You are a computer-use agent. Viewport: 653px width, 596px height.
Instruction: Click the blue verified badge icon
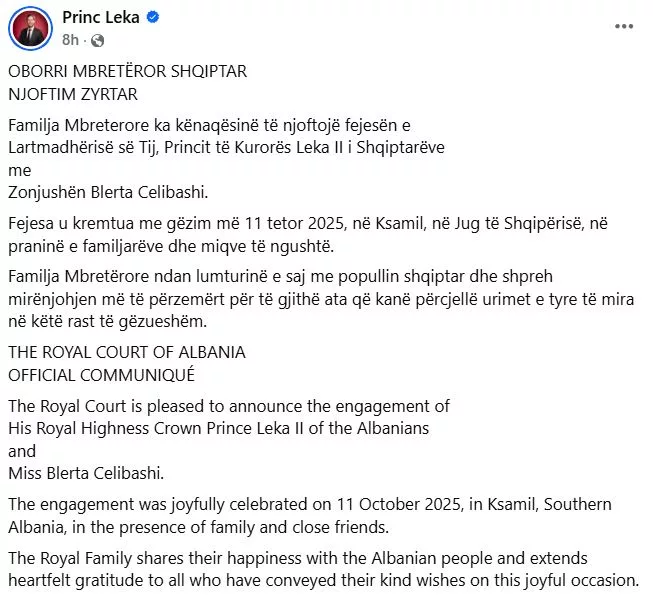(153, 18)
